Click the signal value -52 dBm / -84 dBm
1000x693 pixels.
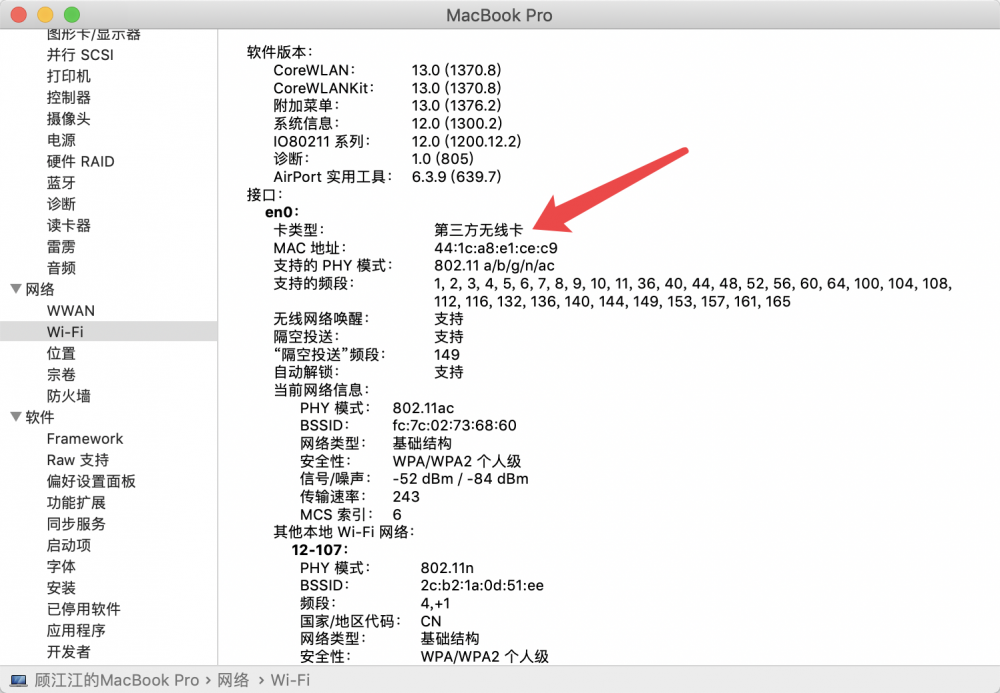(460, 479)
